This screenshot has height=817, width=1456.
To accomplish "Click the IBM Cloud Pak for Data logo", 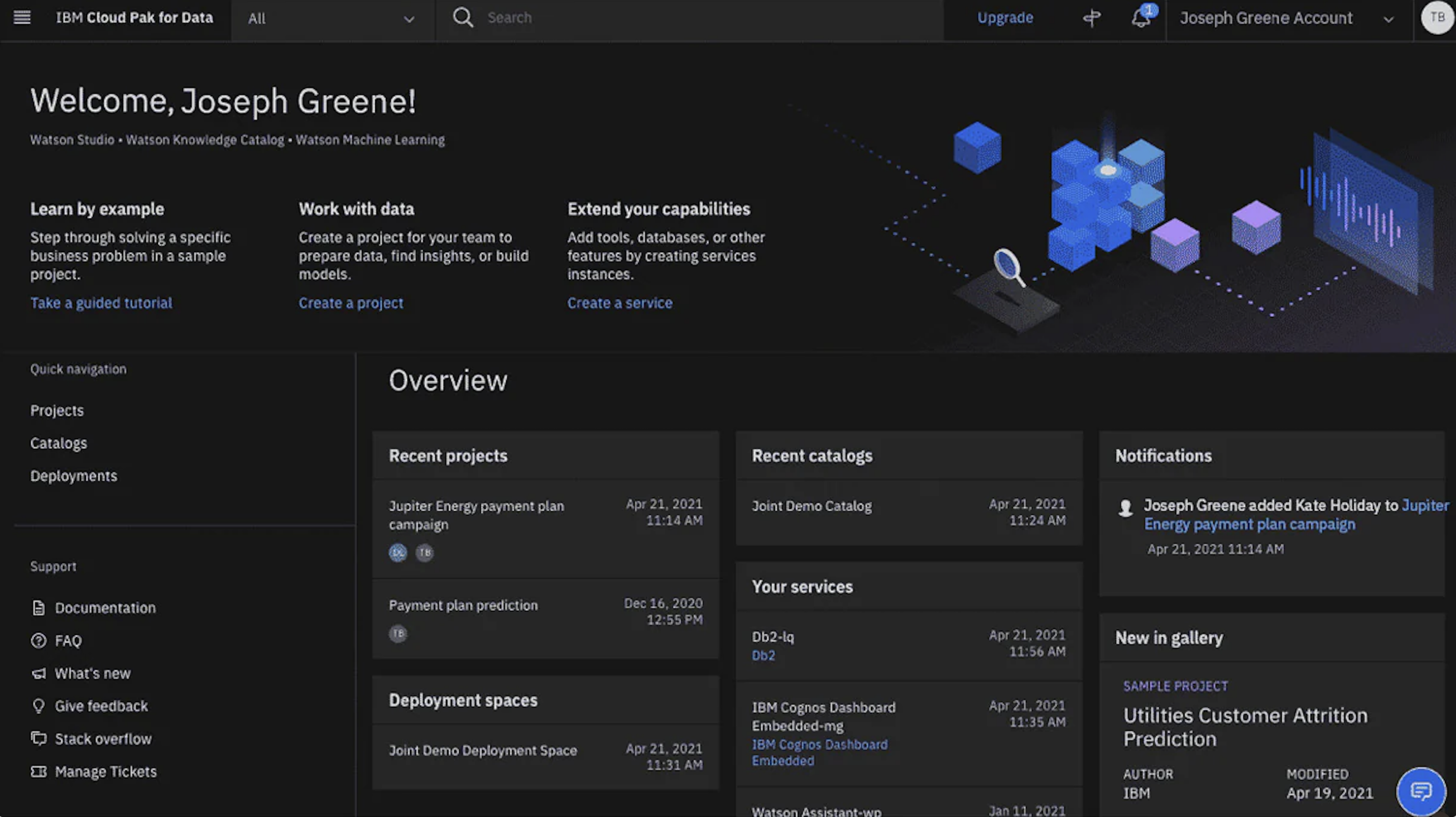I will click(135, 17).
